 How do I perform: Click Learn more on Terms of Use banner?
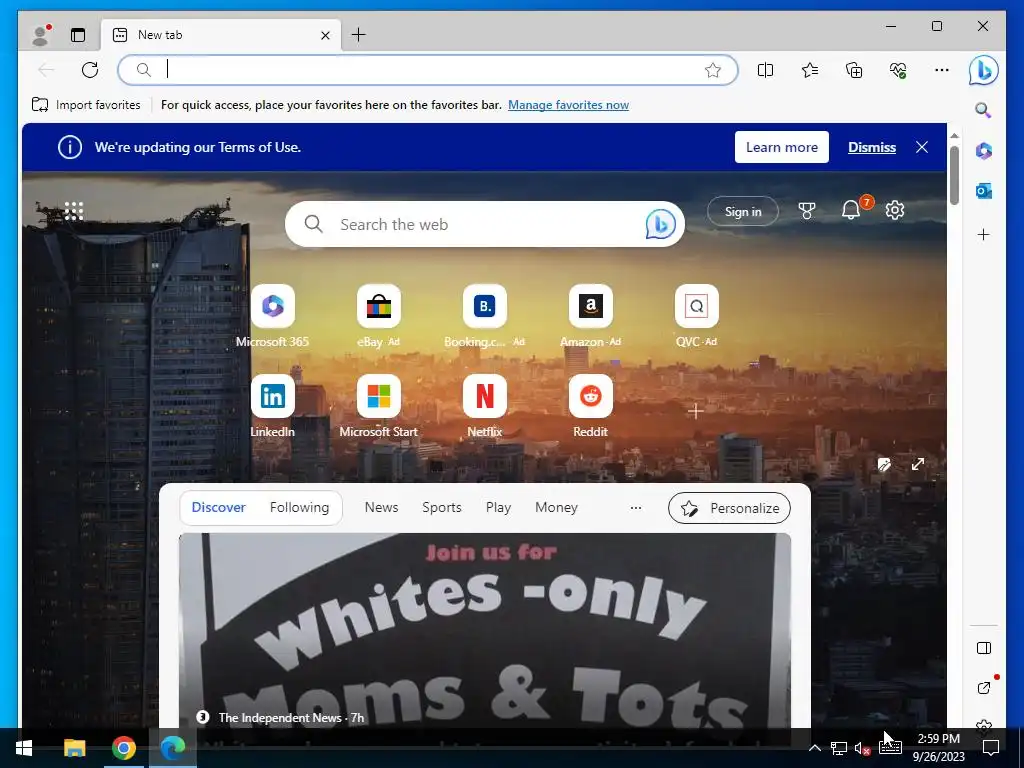pyautogui.click(x=782, y=147)
